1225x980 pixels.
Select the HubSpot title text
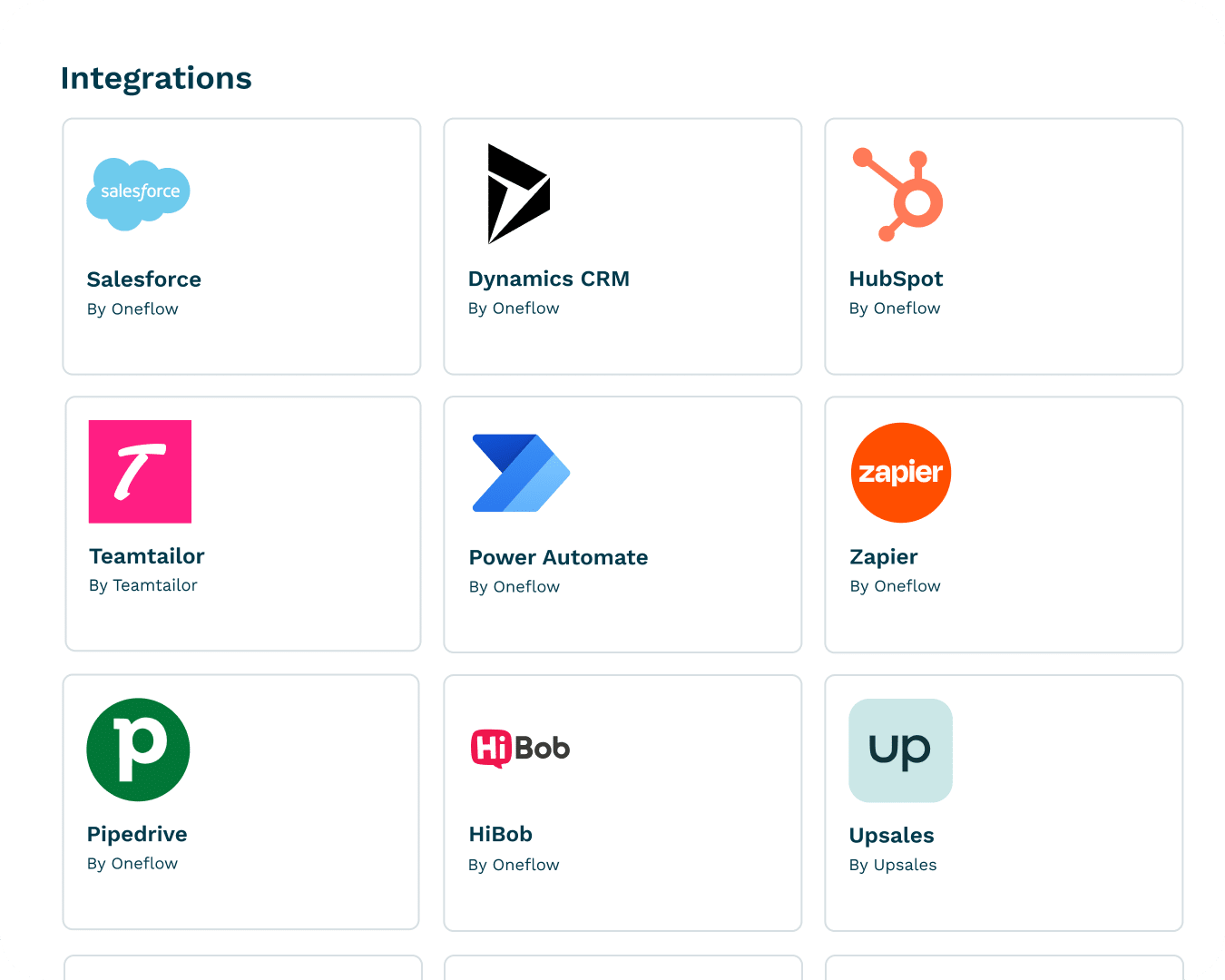[x=896, y=279]
